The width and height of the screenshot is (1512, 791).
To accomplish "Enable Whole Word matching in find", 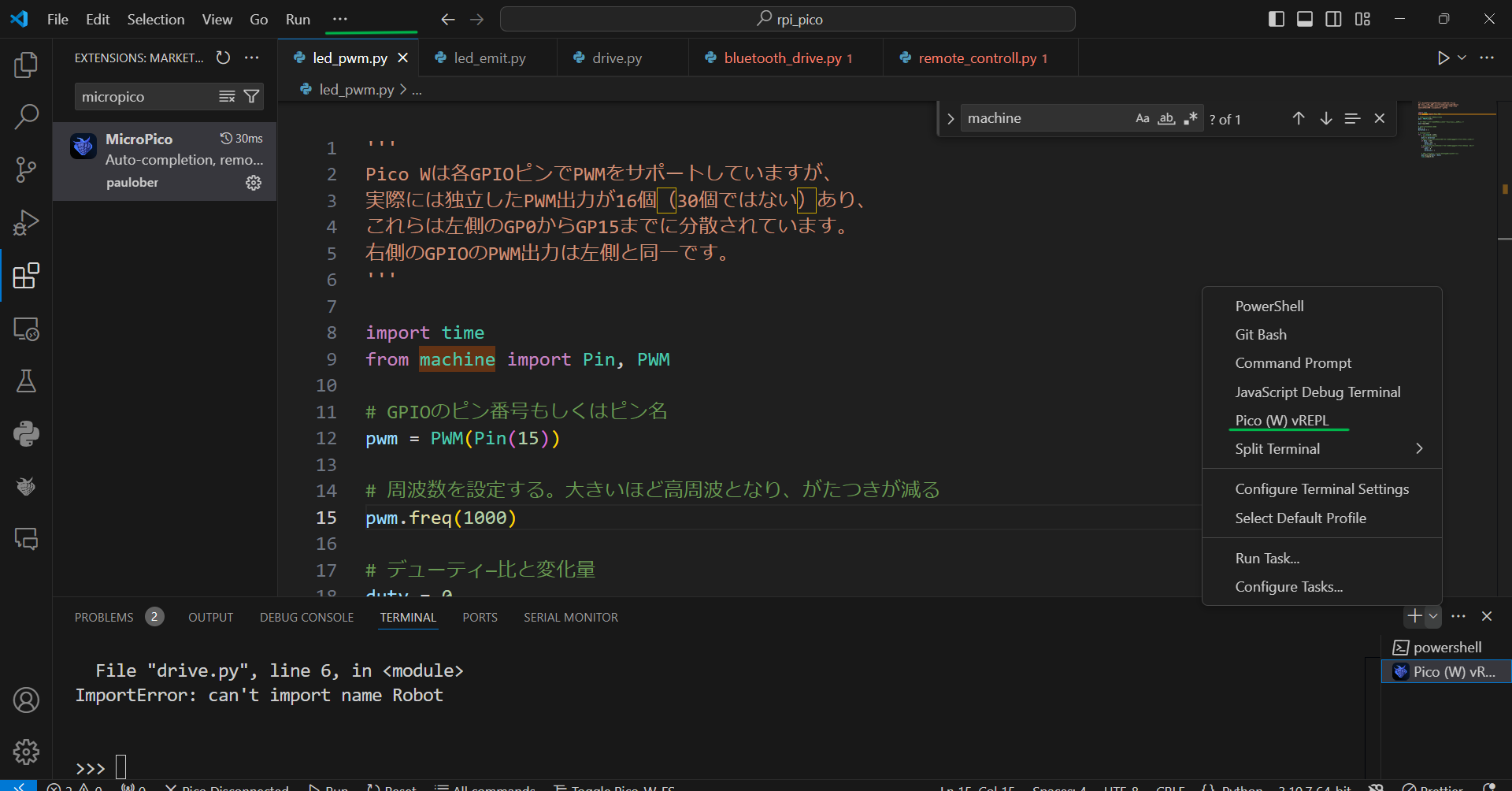I will click(x=1166, y=117).
